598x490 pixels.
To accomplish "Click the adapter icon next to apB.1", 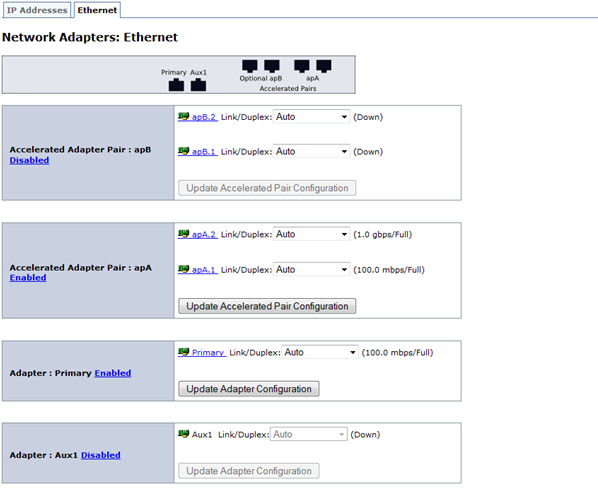I will coord(183,151).
